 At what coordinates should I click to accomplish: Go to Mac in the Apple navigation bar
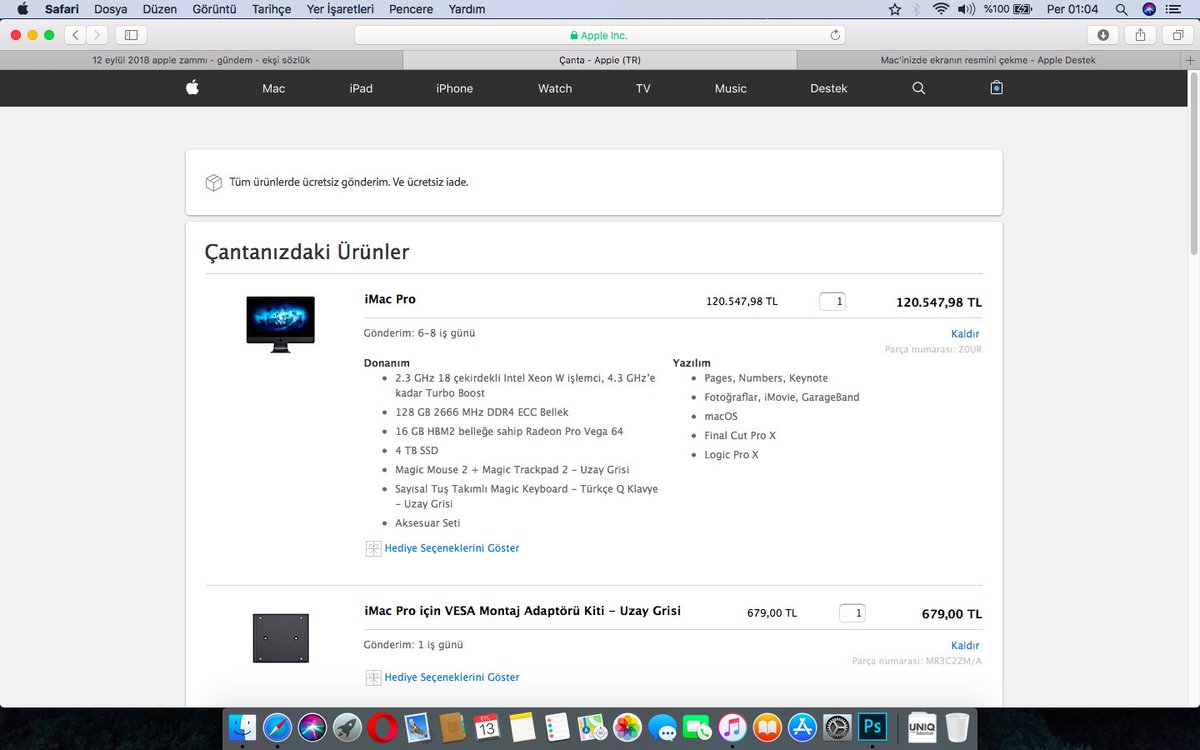[274, 88]
